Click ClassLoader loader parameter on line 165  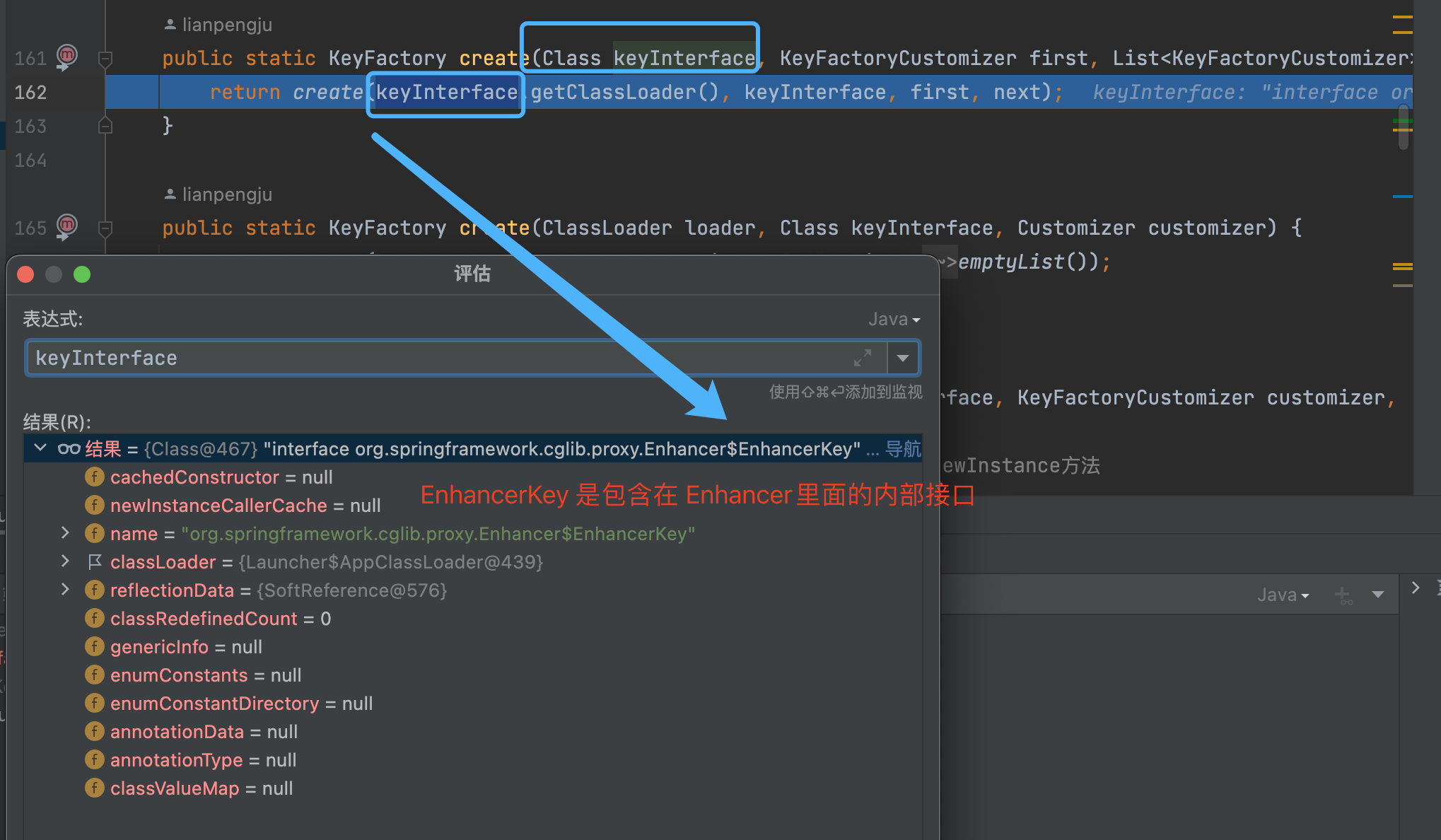(648, 228)
